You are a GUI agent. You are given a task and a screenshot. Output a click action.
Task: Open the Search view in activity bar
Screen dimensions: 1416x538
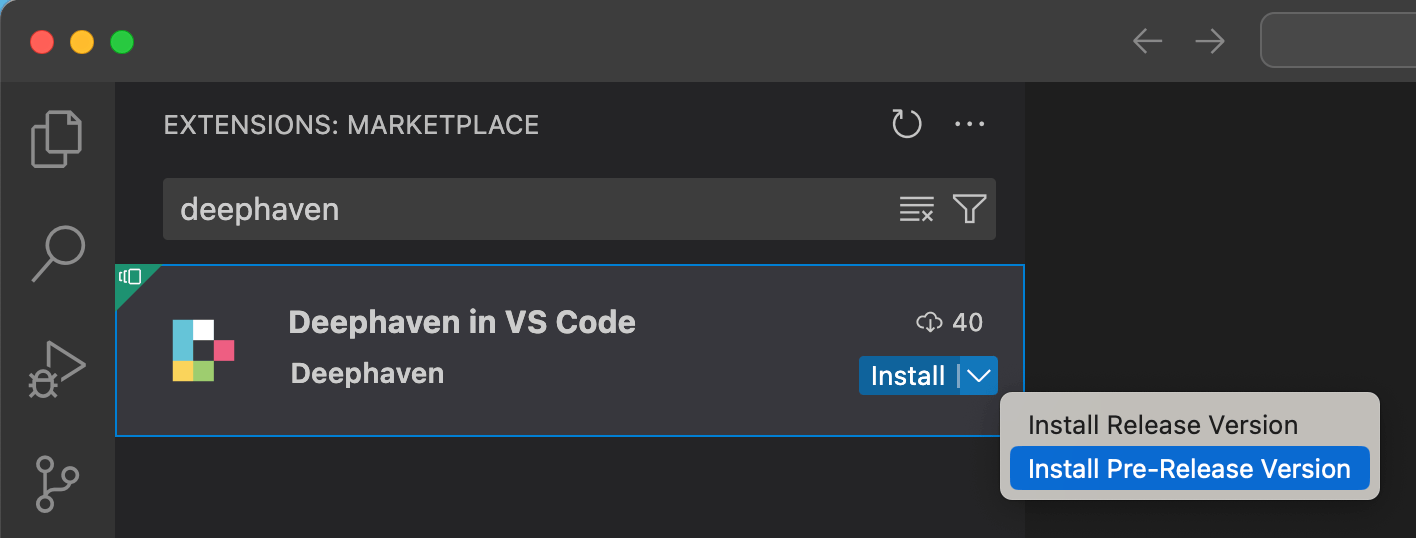pos(57,253)
